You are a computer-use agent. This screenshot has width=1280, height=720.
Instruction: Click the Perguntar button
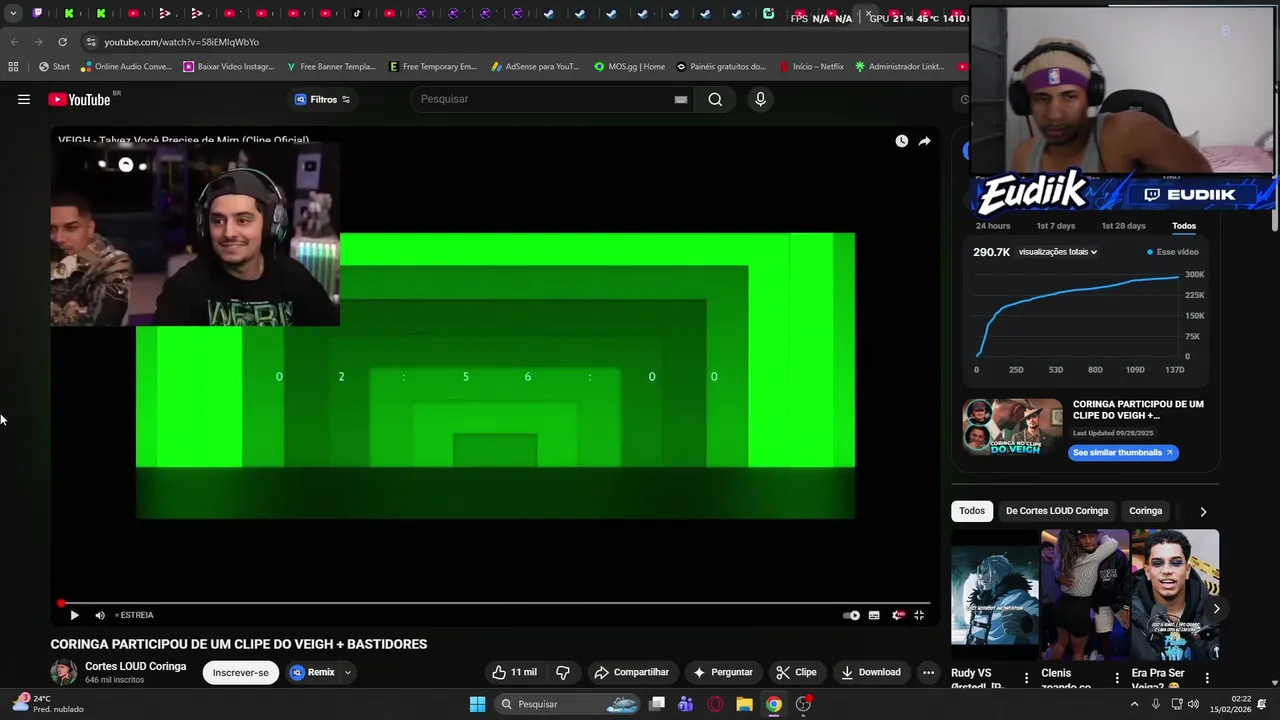(x=723, y=672)
